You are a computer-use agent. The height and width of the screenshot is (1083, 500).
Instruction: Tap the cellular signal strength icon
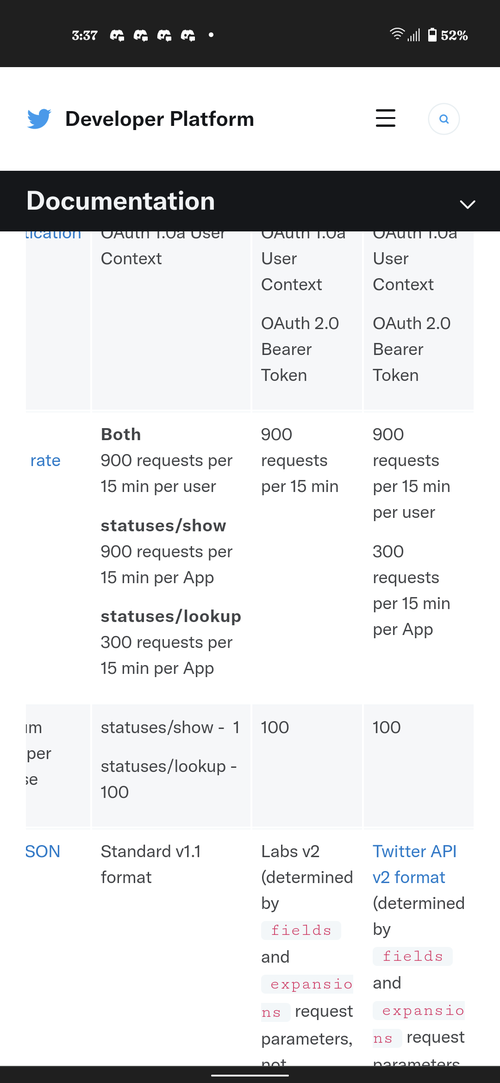(414, 35)
